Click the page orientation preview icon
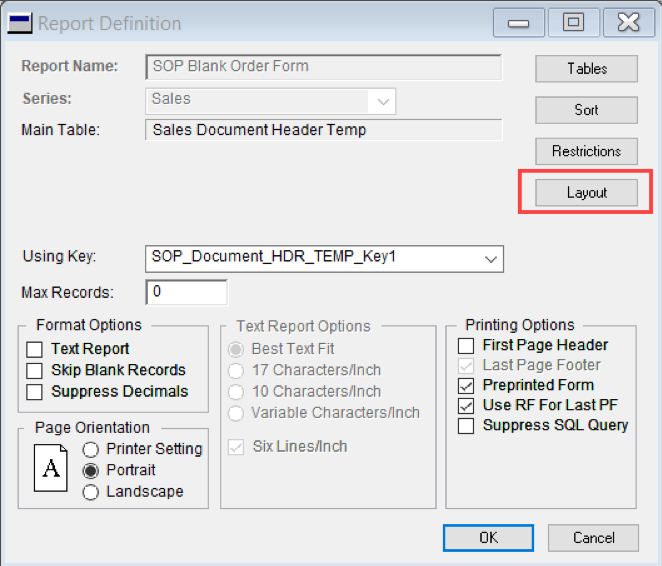Screen dimensions: 662x566 [51, 470]
